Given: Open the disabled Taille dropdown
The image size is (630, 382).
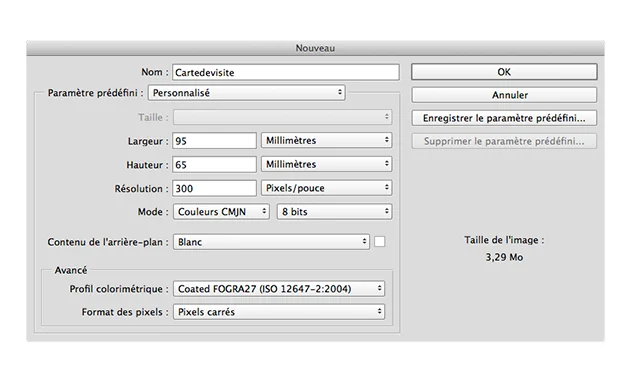Looking at the screenshot, I should pyautogui.click(x=282, y=117).
